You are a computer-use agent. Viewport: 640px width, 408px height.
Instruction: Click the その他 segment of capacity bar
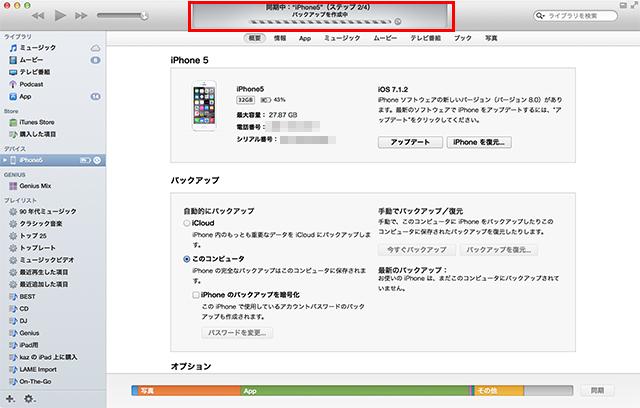[499, 390]
